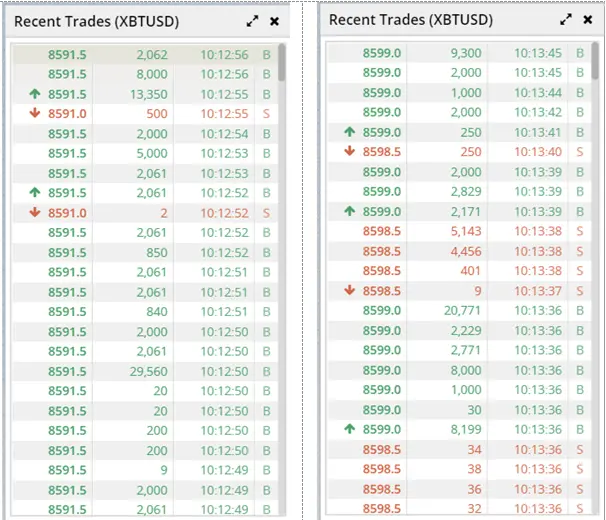
Task: Select the 2,062 trade at 10:12:56
Action: [146, 55]
